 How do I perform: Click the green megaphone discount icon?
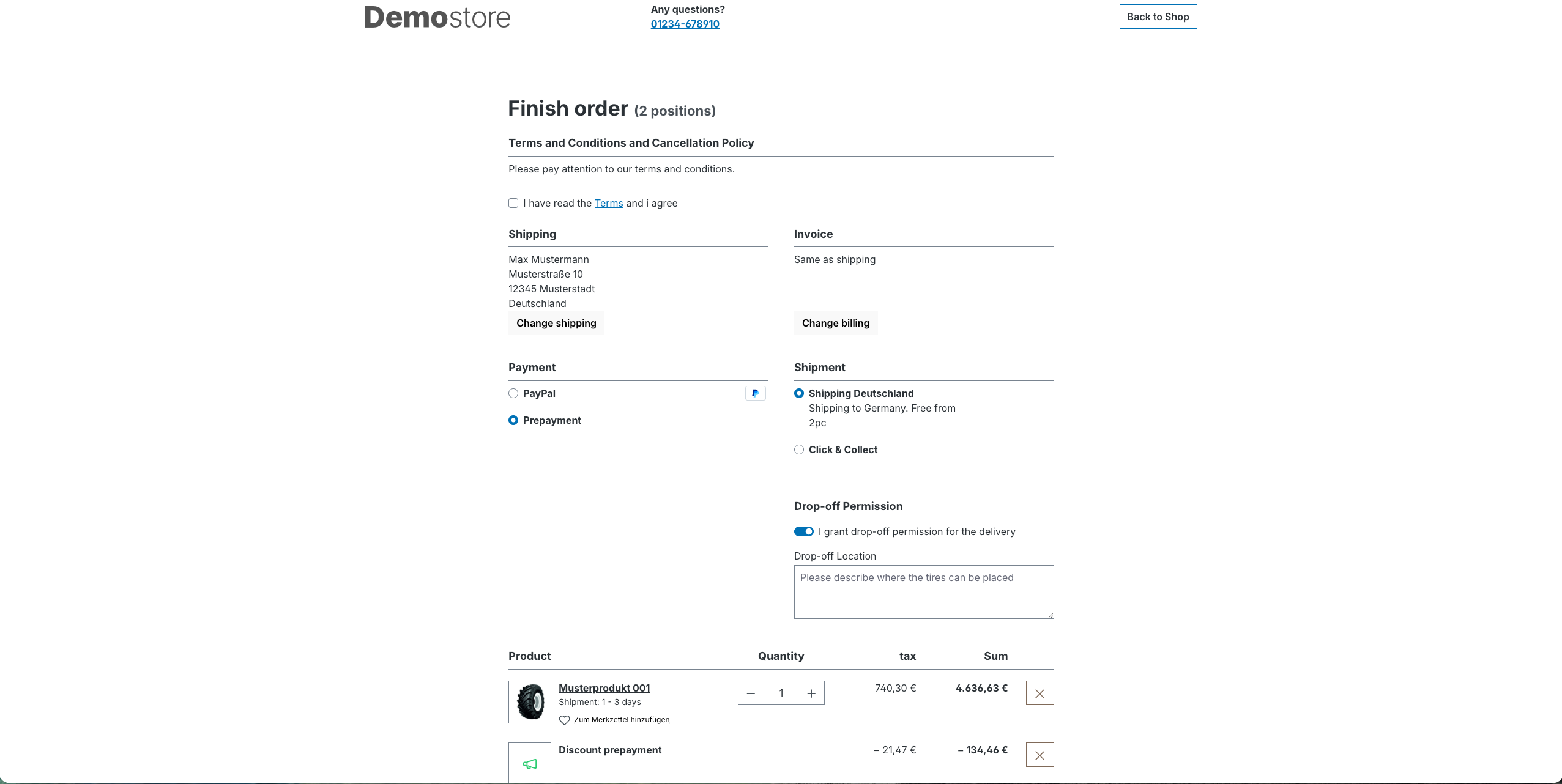coord(529,763)
